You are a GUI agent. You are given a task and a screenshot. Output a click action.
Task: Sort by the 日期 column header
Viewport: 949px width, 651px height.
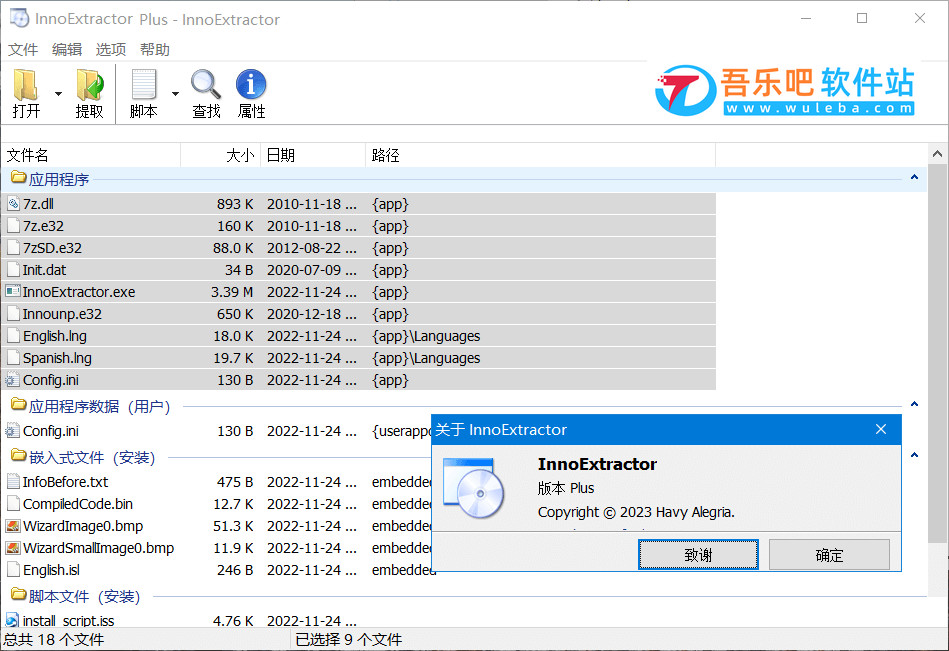point(313,155)
